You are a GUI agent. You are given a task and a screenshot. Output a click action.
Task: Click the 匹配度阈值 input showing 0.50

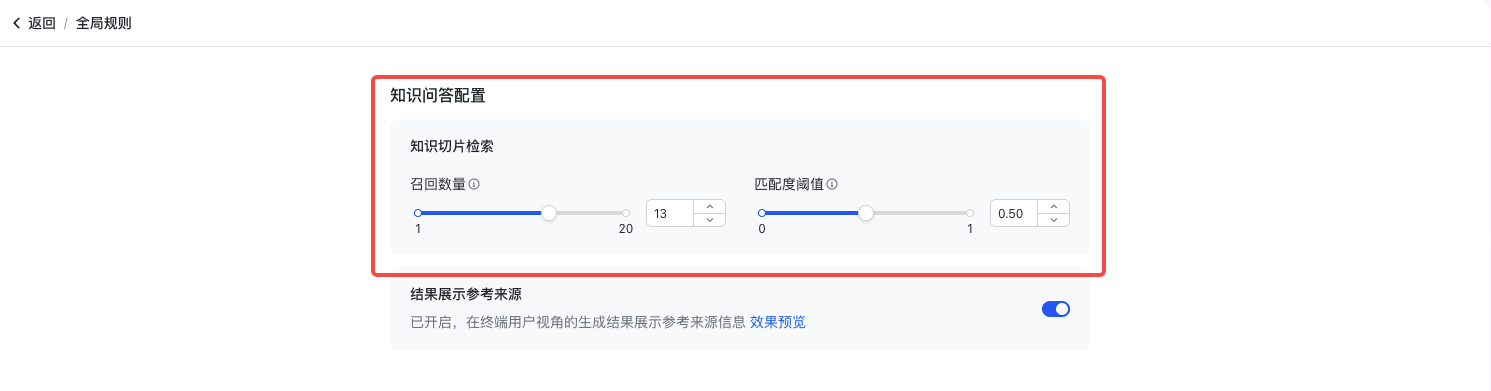click(x=1015, y=214)
